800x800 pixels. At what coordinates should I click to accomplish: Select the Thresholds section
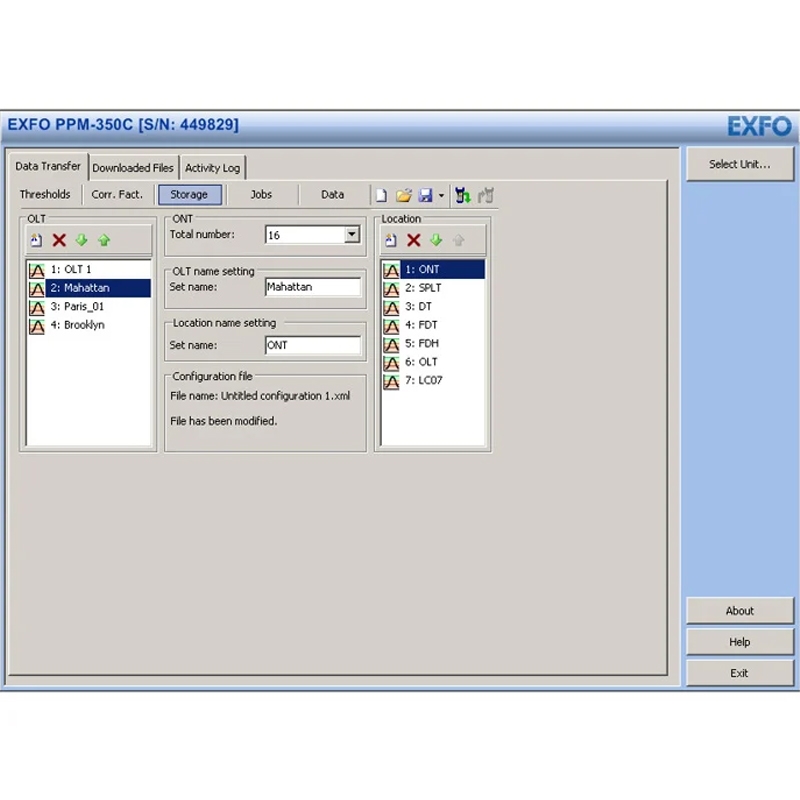point(45,194)
